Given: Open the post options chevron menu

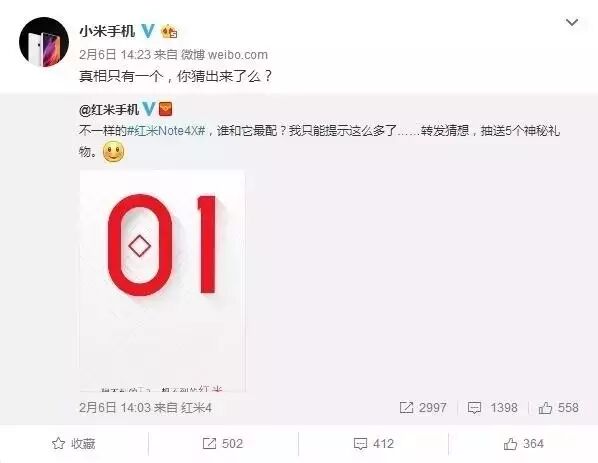Looking at the screenshot, I should point(571,22).
